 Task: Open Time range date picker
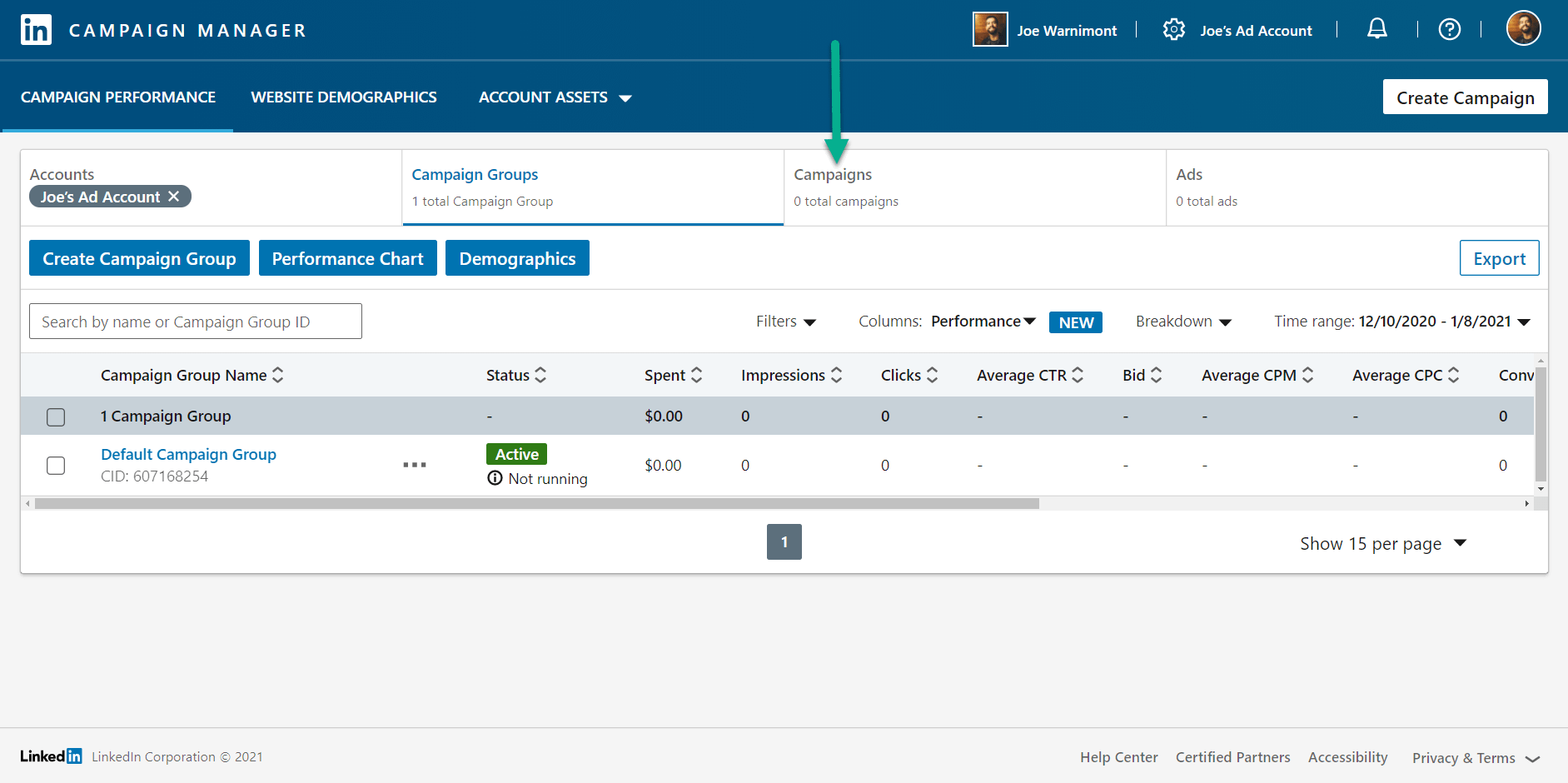[1402, 322]
